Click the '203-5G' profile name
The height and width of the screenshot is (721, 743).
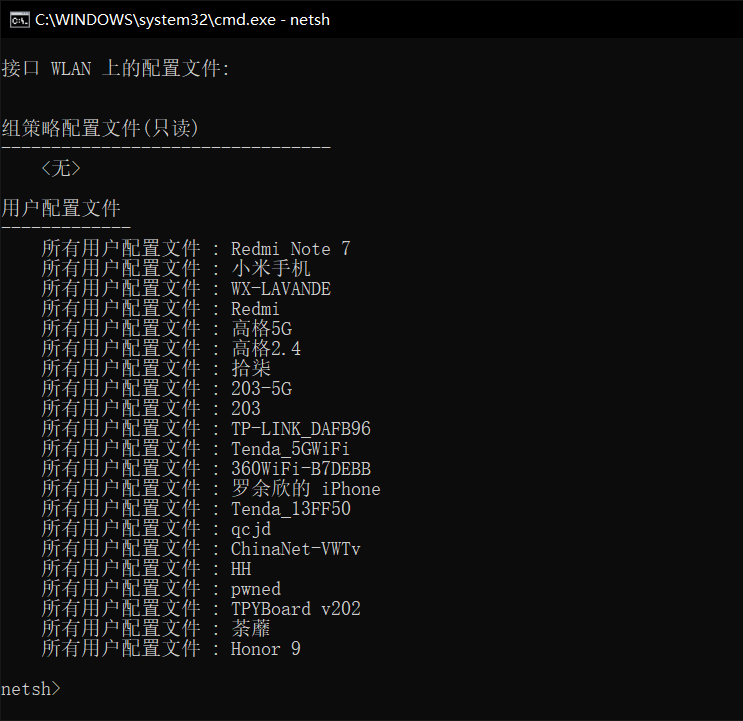(x=262, y=389)
